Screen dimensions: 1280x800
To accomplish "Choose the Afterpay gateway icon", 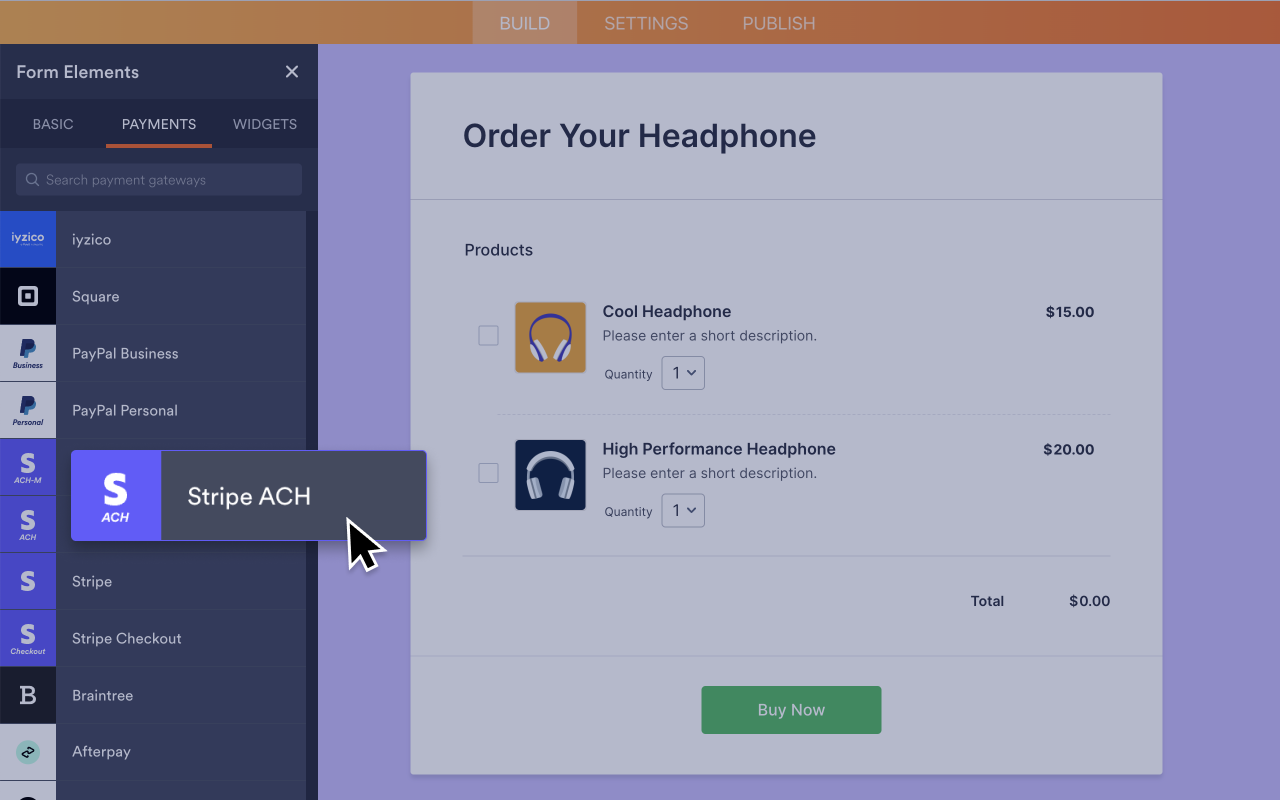I will [28, 751].
